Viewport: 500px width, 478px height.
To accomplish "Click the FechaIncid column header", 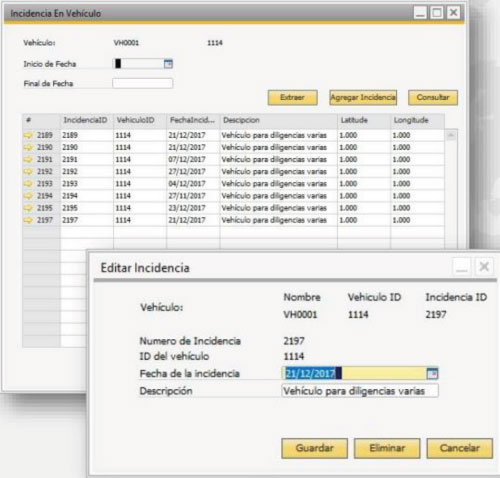I will coord(193,120).
